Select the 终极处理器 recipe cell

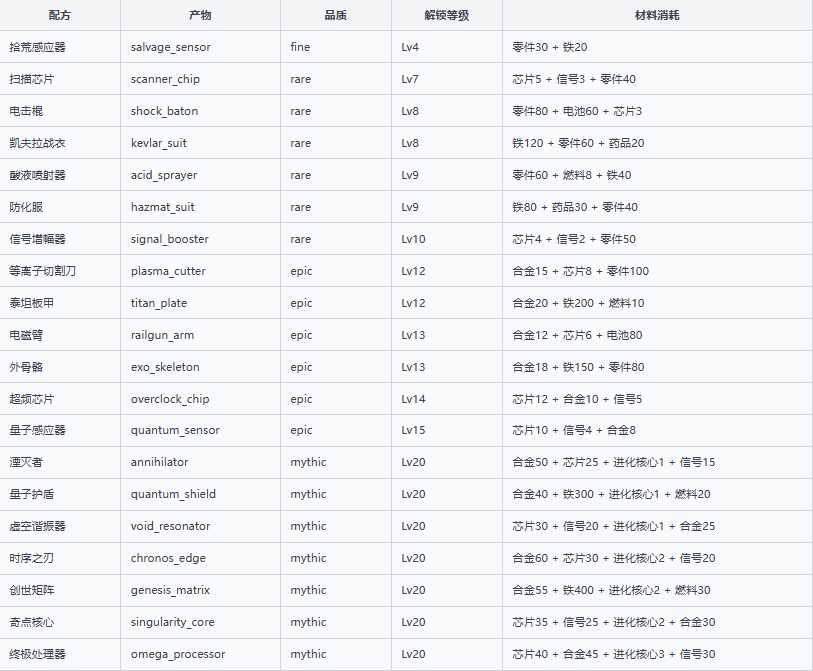[60, 654]
